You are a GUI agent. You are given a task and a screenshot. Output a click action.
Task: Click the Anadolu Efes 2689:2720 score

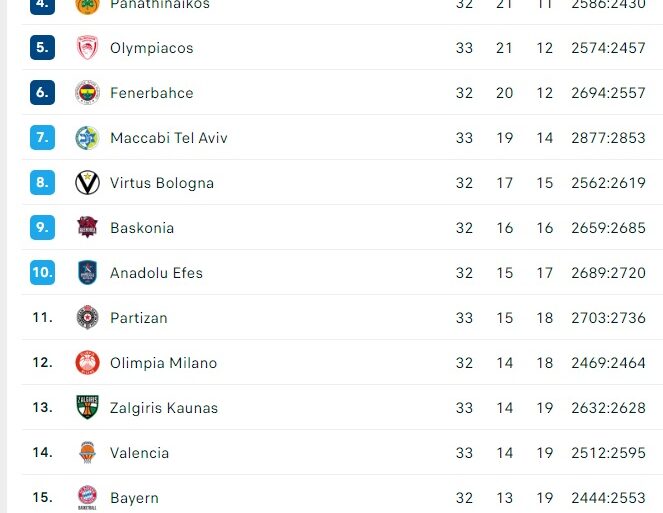point(608,273)
